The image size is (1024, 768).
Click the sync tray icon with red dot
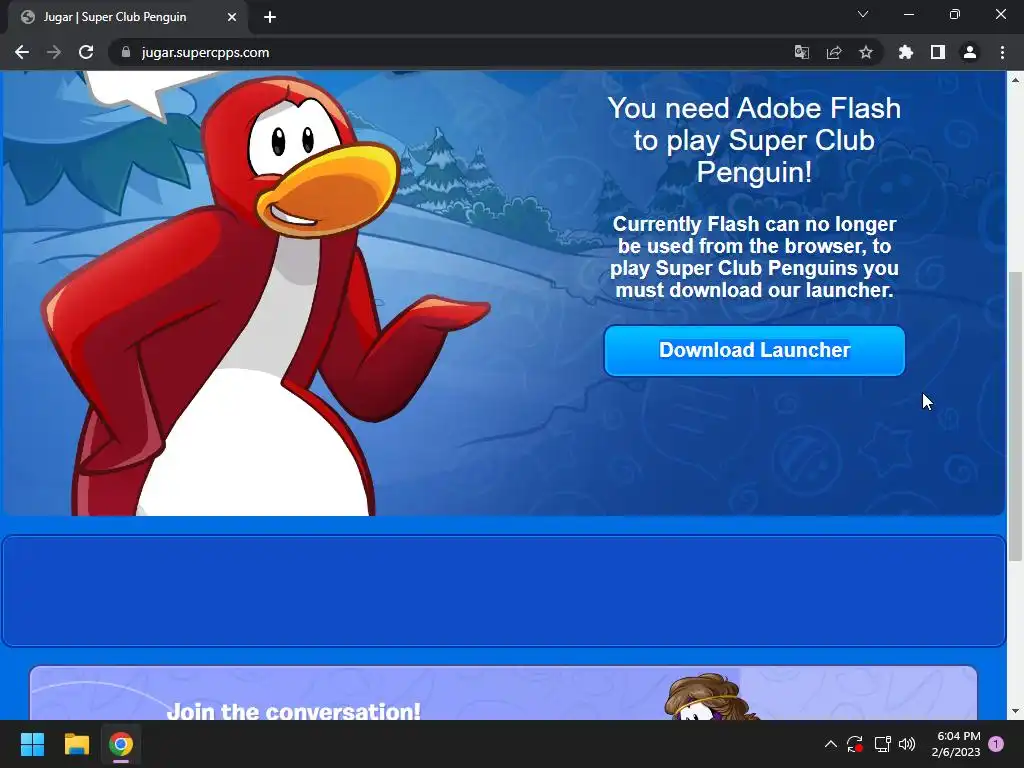pos(855,744)
